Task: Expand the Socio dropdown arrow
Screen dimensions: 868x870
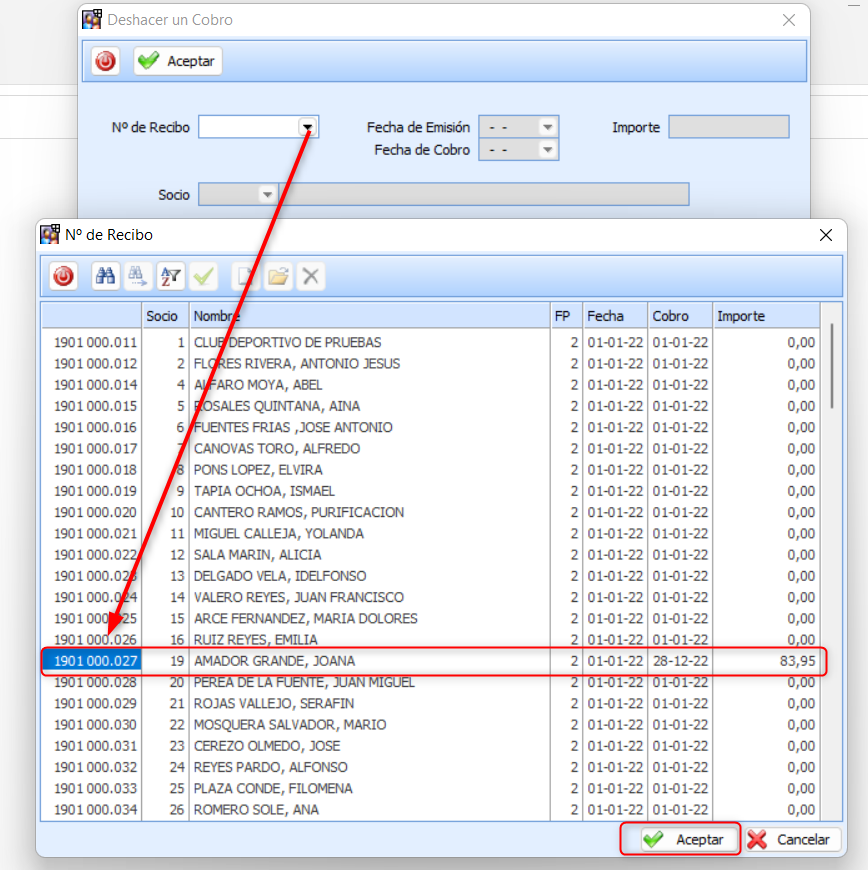Action: [267, 194]
